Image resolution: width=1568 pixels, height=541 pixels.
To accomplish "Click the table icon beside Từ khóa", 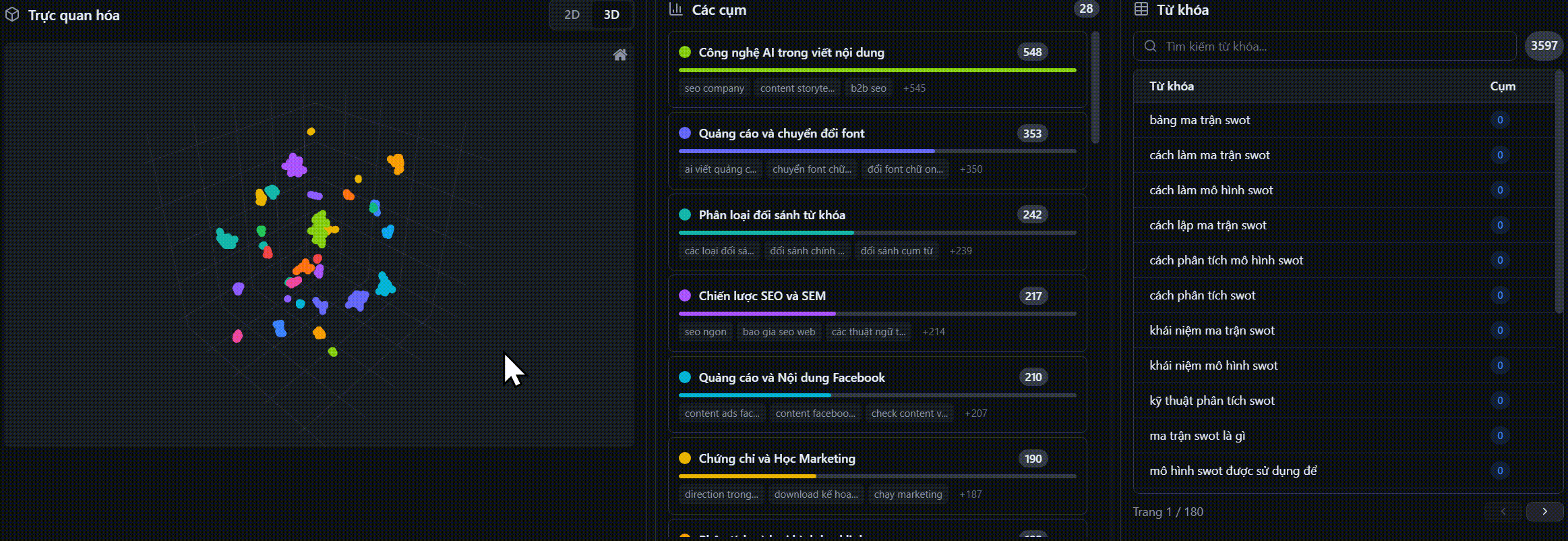I will 1141,9.
